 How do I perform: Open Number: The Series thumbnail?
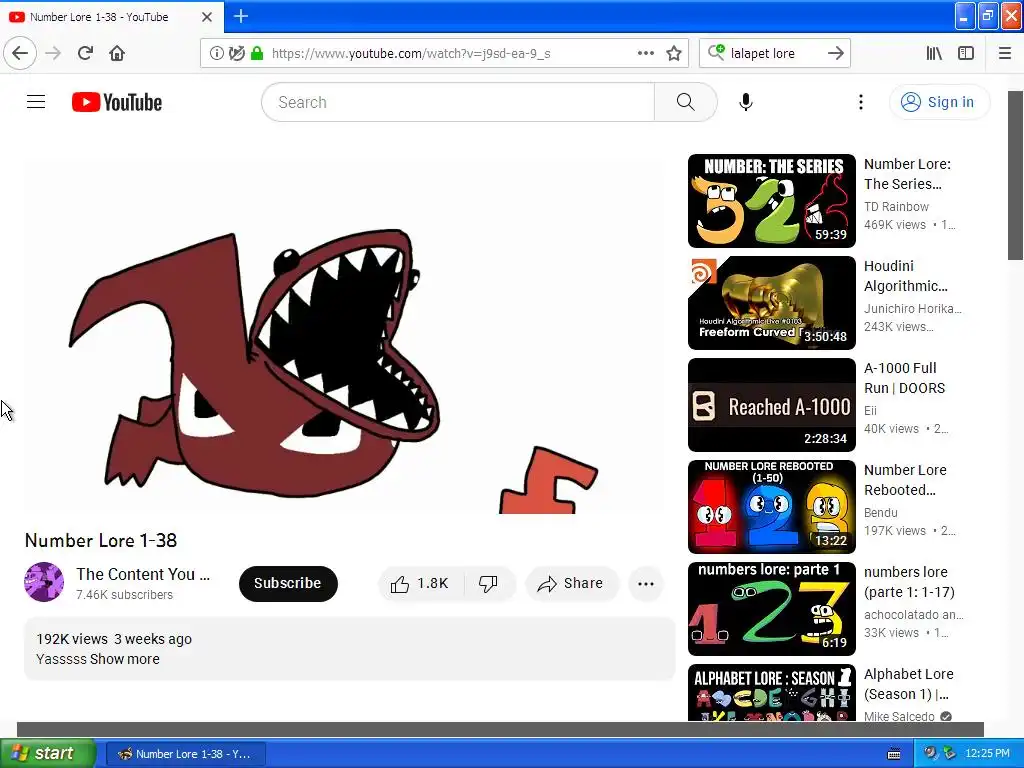771,200
